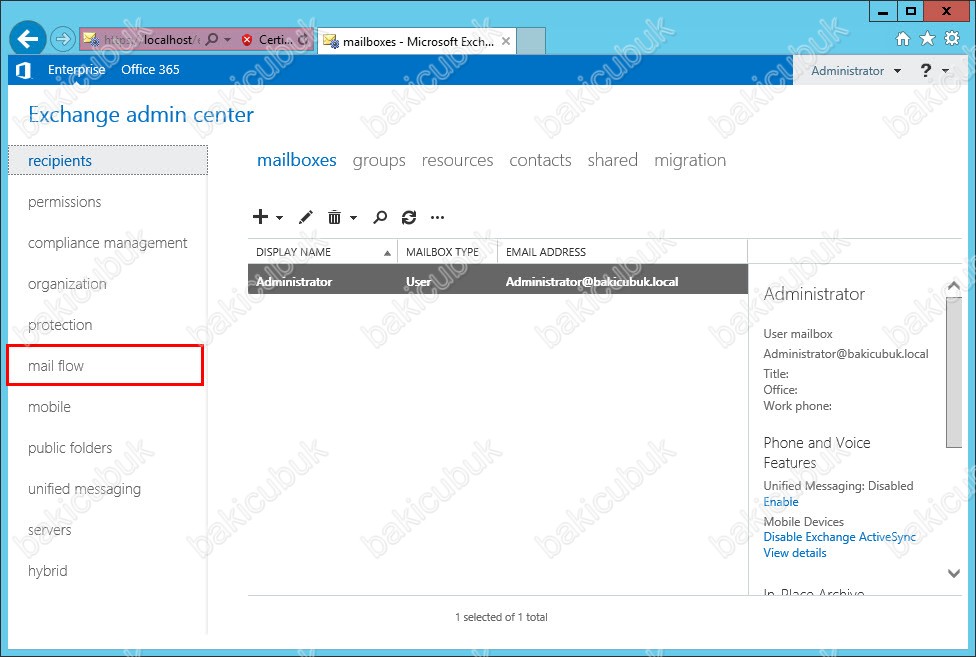Expand the Help dropdown arrow
The image size is (976, 657).
coord(946,71)
